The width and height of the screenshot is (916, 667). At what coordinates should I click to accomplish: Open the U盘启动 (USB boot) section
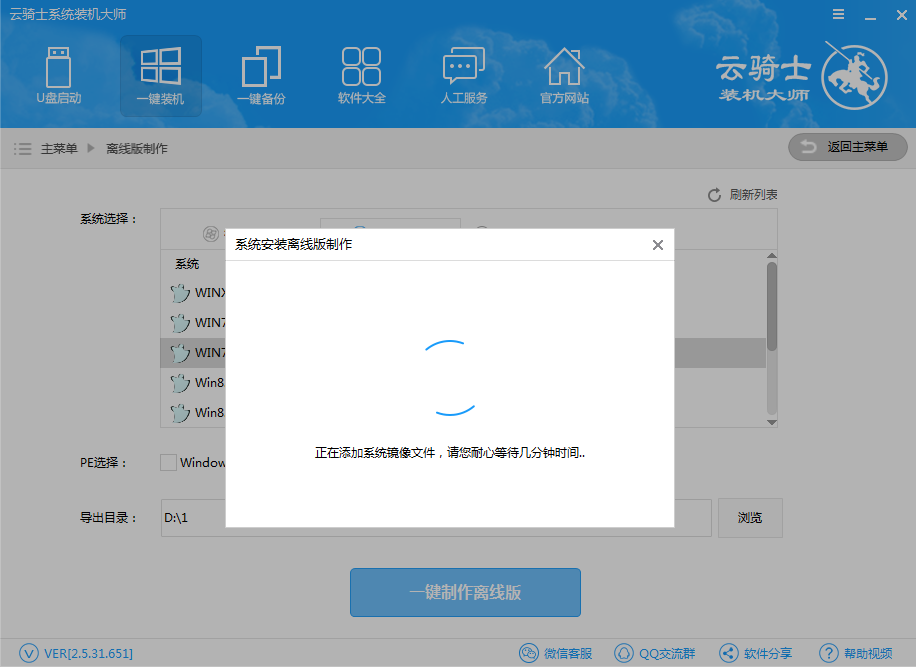[59, 76]
